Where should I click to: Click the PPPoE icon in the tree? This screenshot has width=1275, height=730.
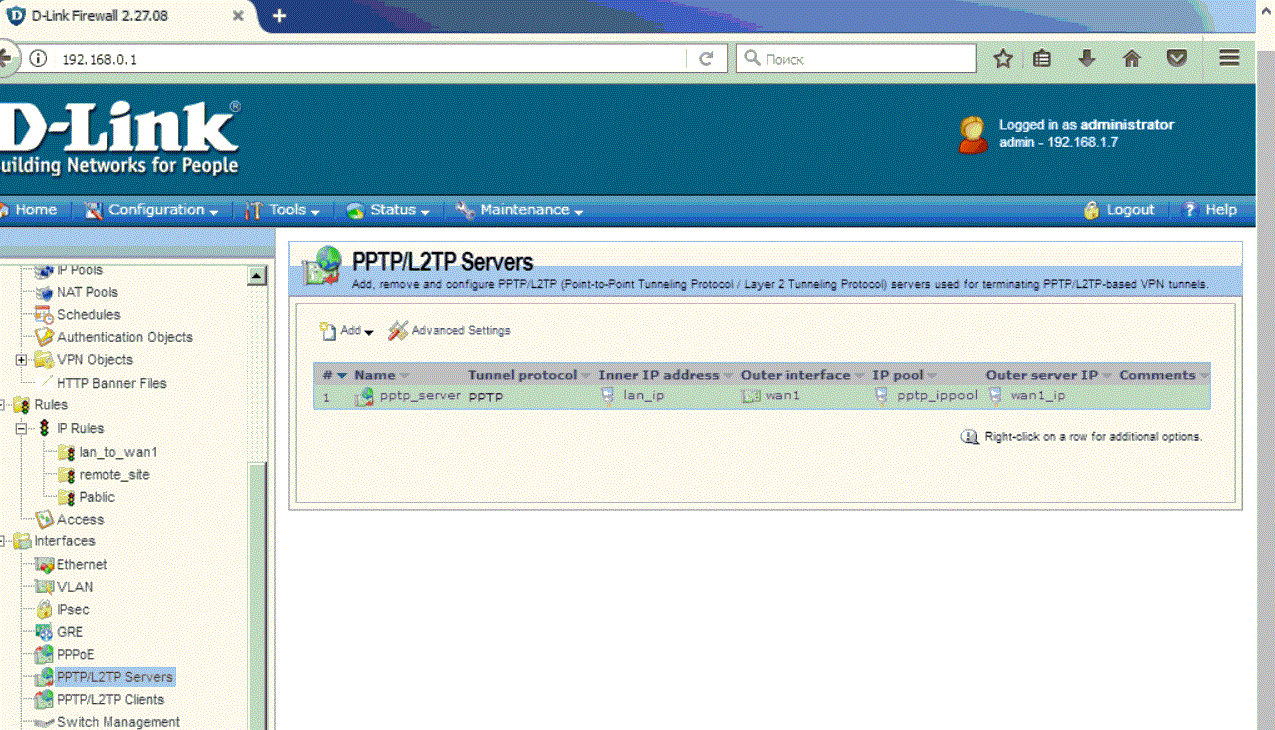(x=43, y=654)
